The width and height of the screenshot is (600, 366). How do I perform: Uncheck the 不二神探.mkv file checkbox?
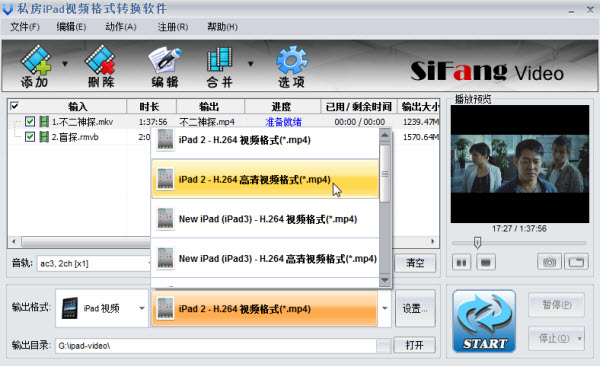(x=30, y=122)
